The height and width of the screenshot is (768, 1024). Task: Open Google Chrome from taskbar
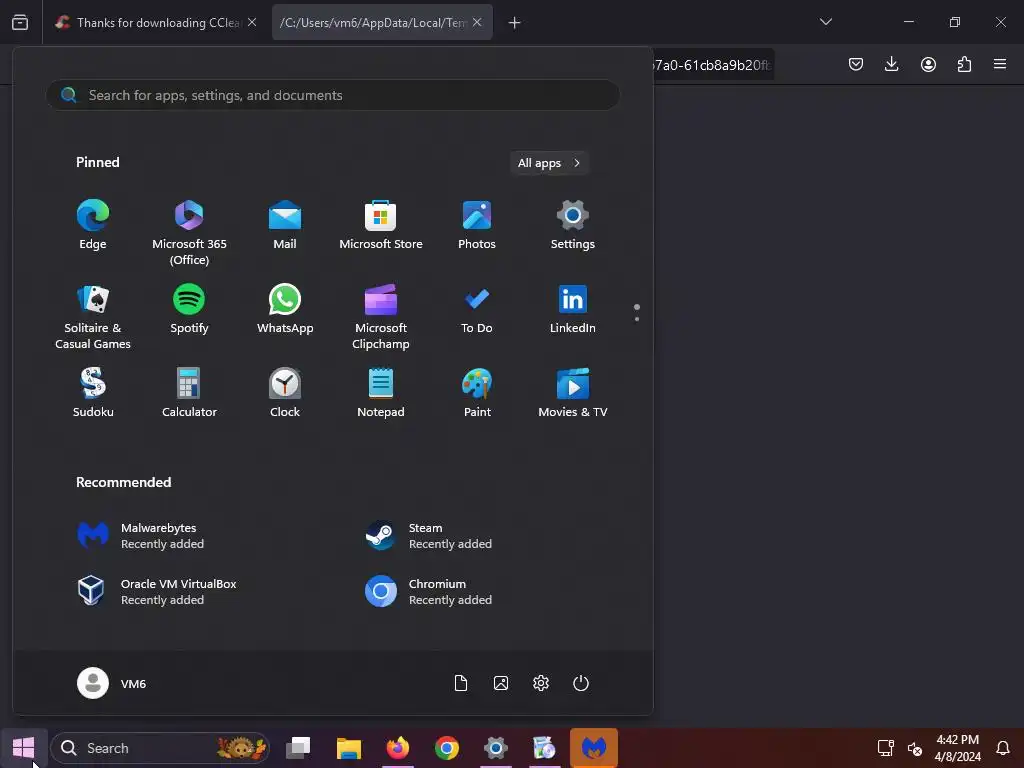click(447, 748)
